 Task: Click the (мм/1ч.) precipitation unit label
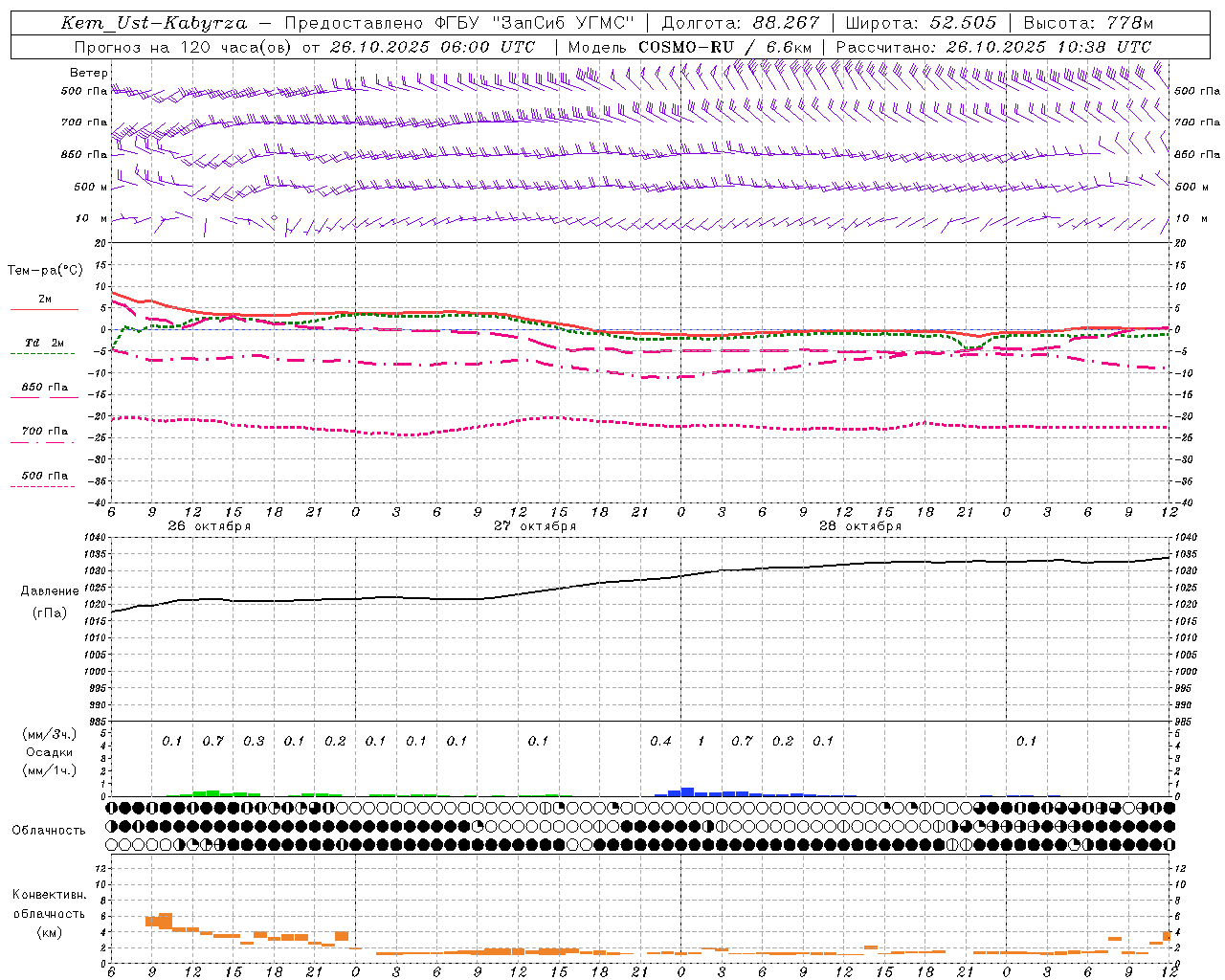tap(50, 771)
